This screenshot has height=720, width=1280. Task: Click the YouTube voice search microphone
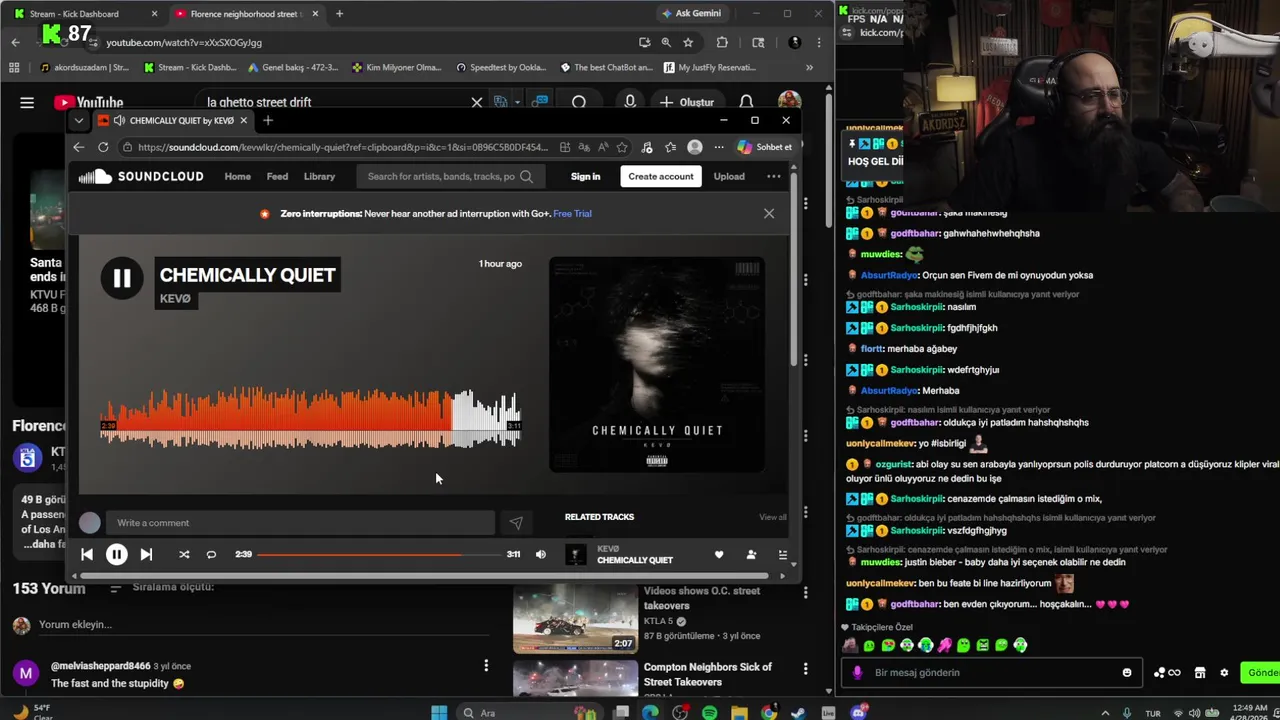[630, 102]
